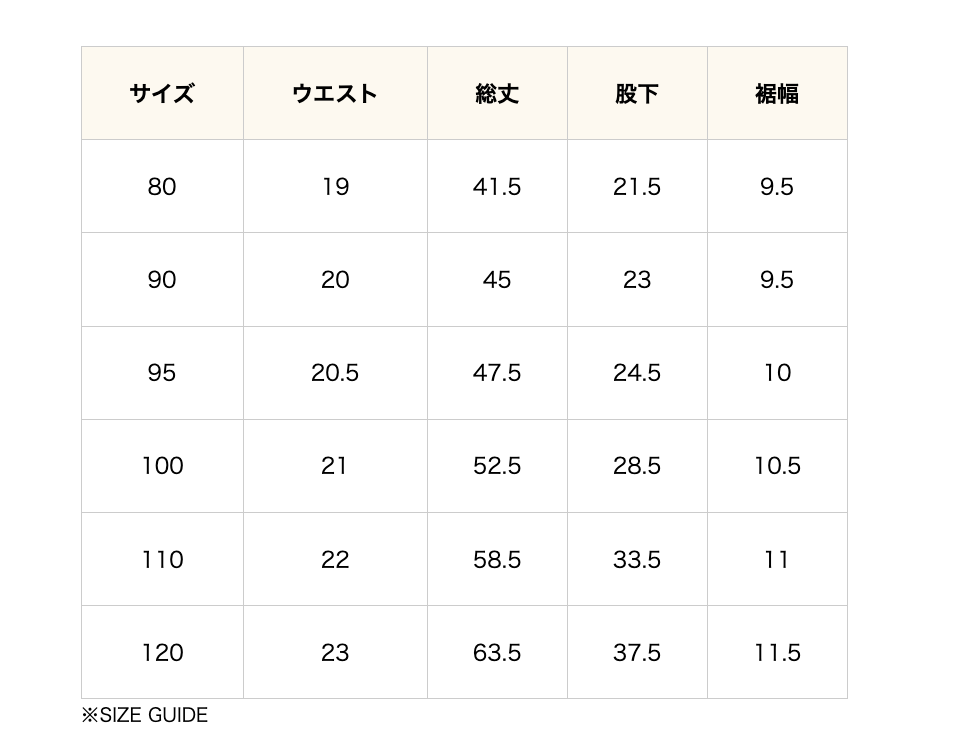Select total length value 41.5
This screenshot has width=954, height=744.
497,187
